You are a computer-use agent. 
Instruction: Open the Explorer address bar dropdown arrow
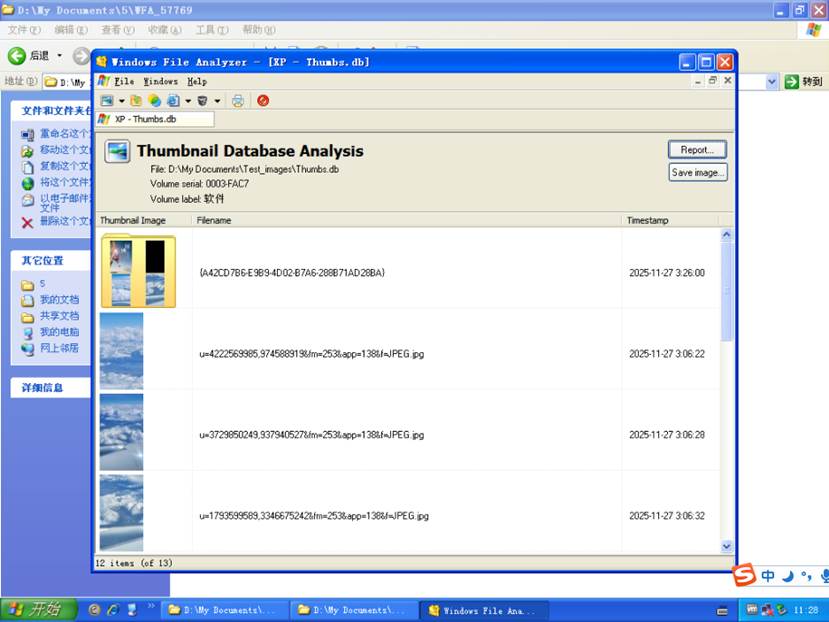771,81
